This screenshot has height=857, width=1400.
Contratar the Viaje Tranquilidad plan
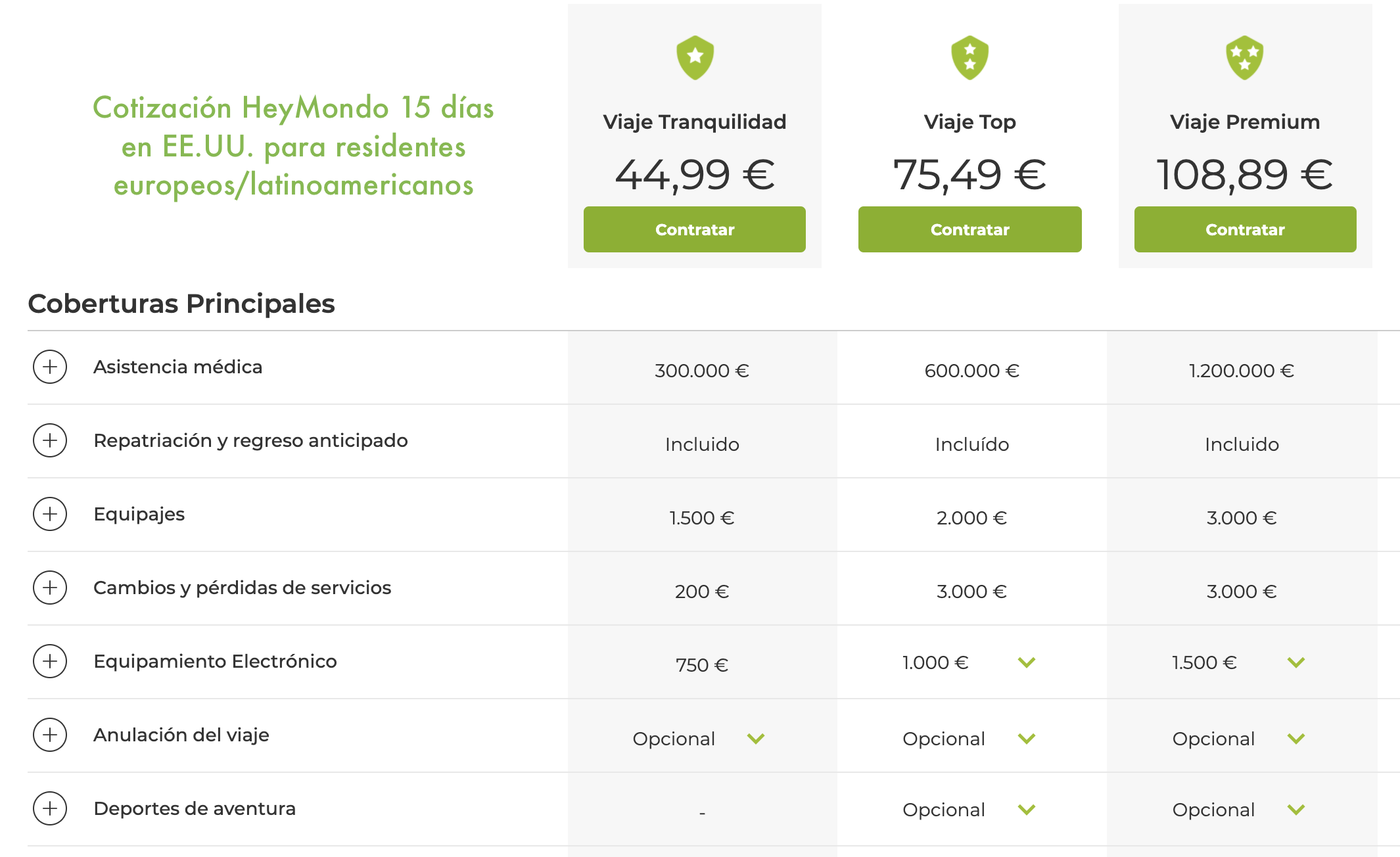click(x=695, y=229)
